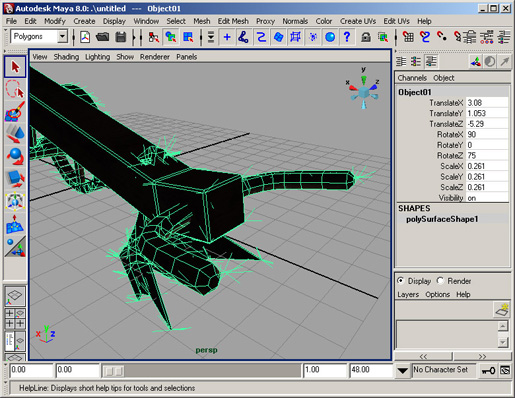Screen dimensions: 515x398
Task: Activate the Lasso selection tool
Action: tap(15, 89)
